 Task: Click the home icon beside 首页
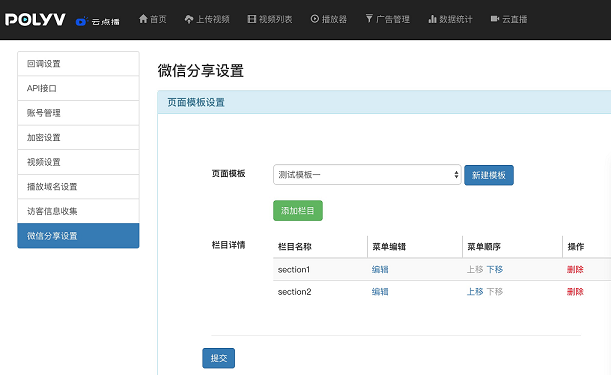coord(143,19)
